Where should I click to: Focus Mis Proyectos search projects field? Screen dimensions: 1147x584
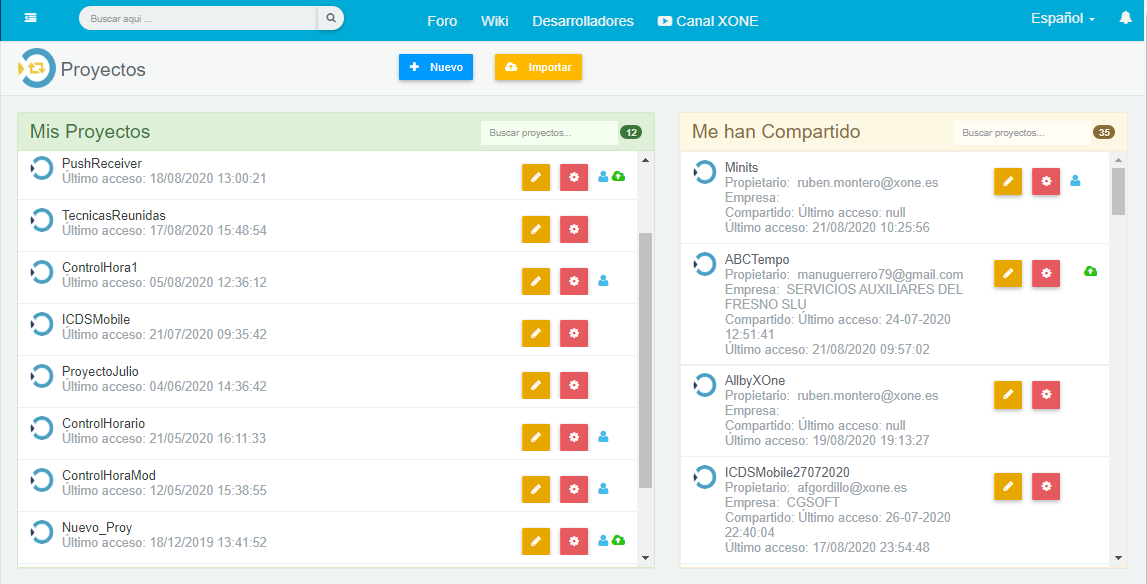coord(549,133)
